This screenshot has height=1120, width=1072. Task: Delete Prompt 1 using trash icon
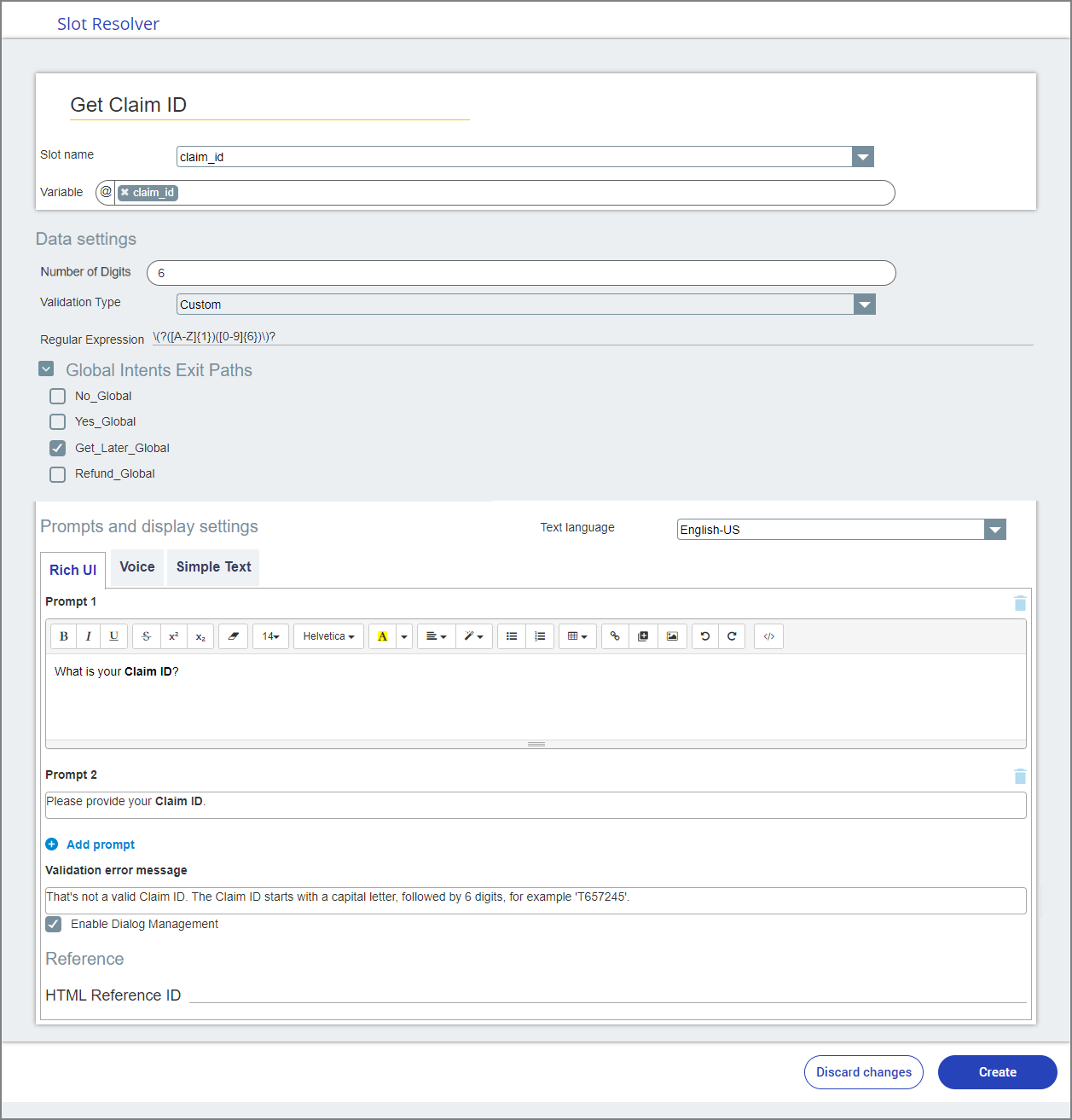[1020, 603]
